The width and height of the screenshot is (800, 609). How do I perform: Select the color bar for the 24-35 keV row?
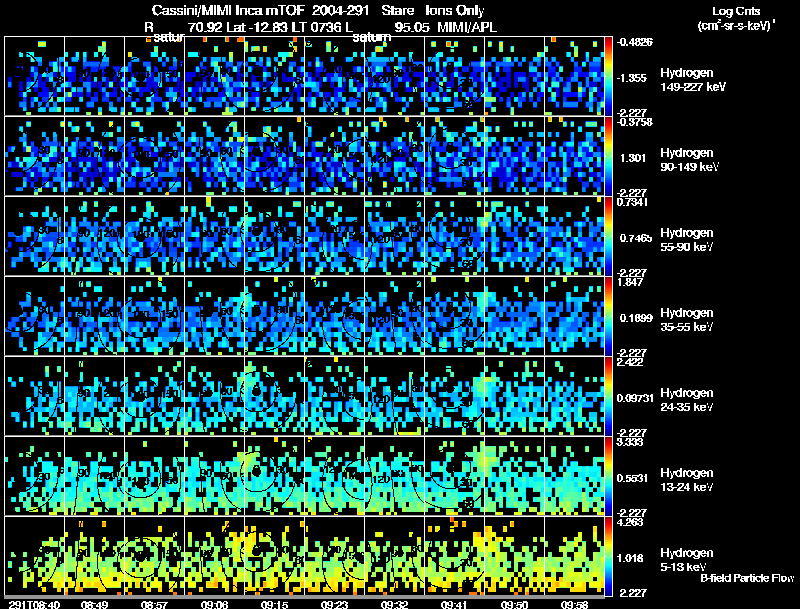click(x=608, y=396)
